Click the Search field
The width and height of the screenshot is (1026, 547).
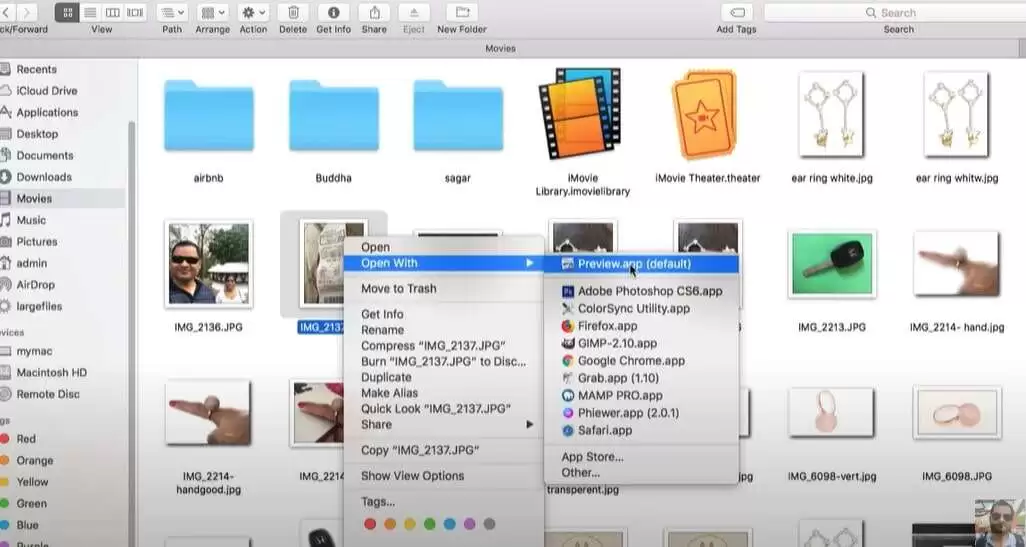coord(890,13)
